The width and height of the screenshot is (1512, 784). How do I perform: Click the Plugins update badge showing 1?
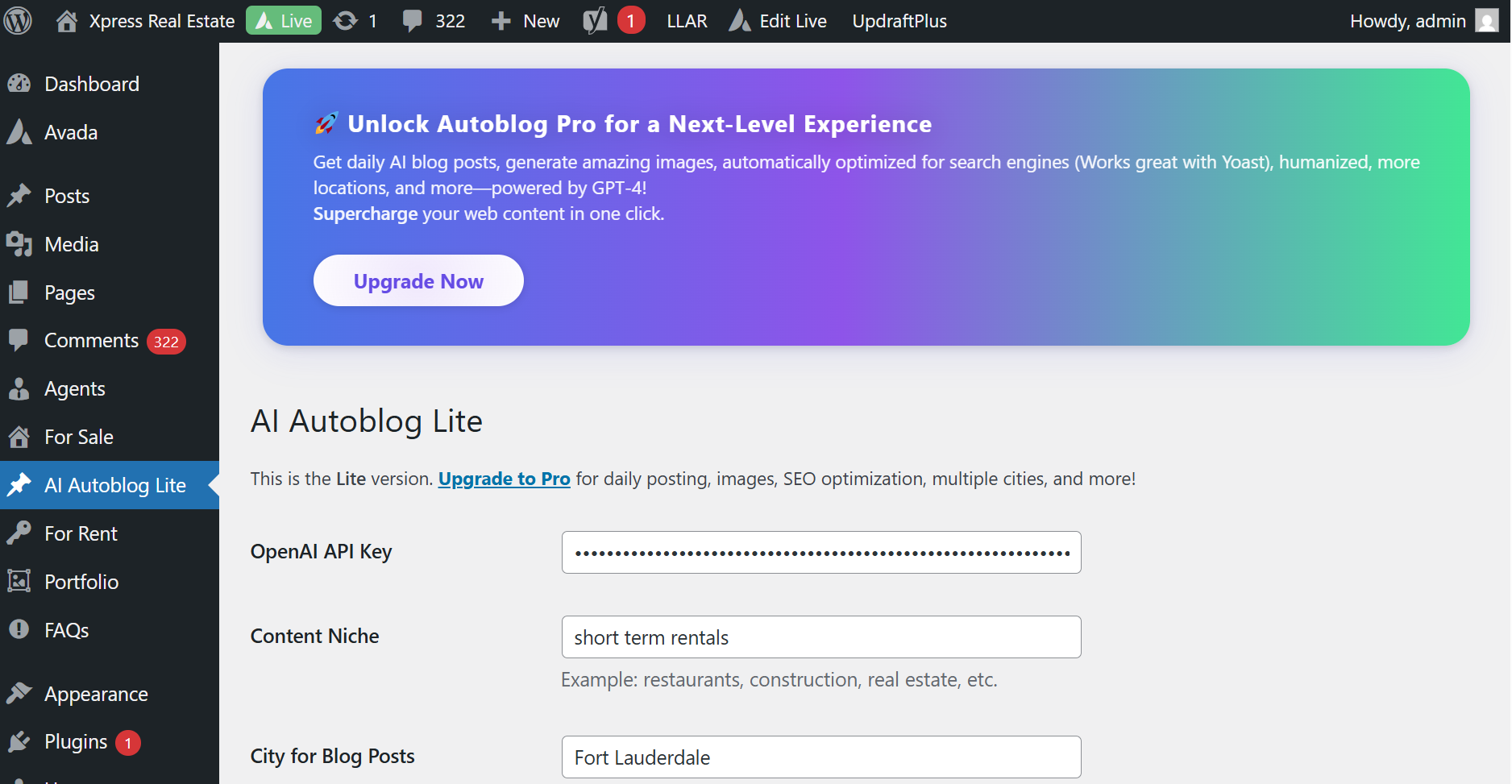click(x=128, y=743)
